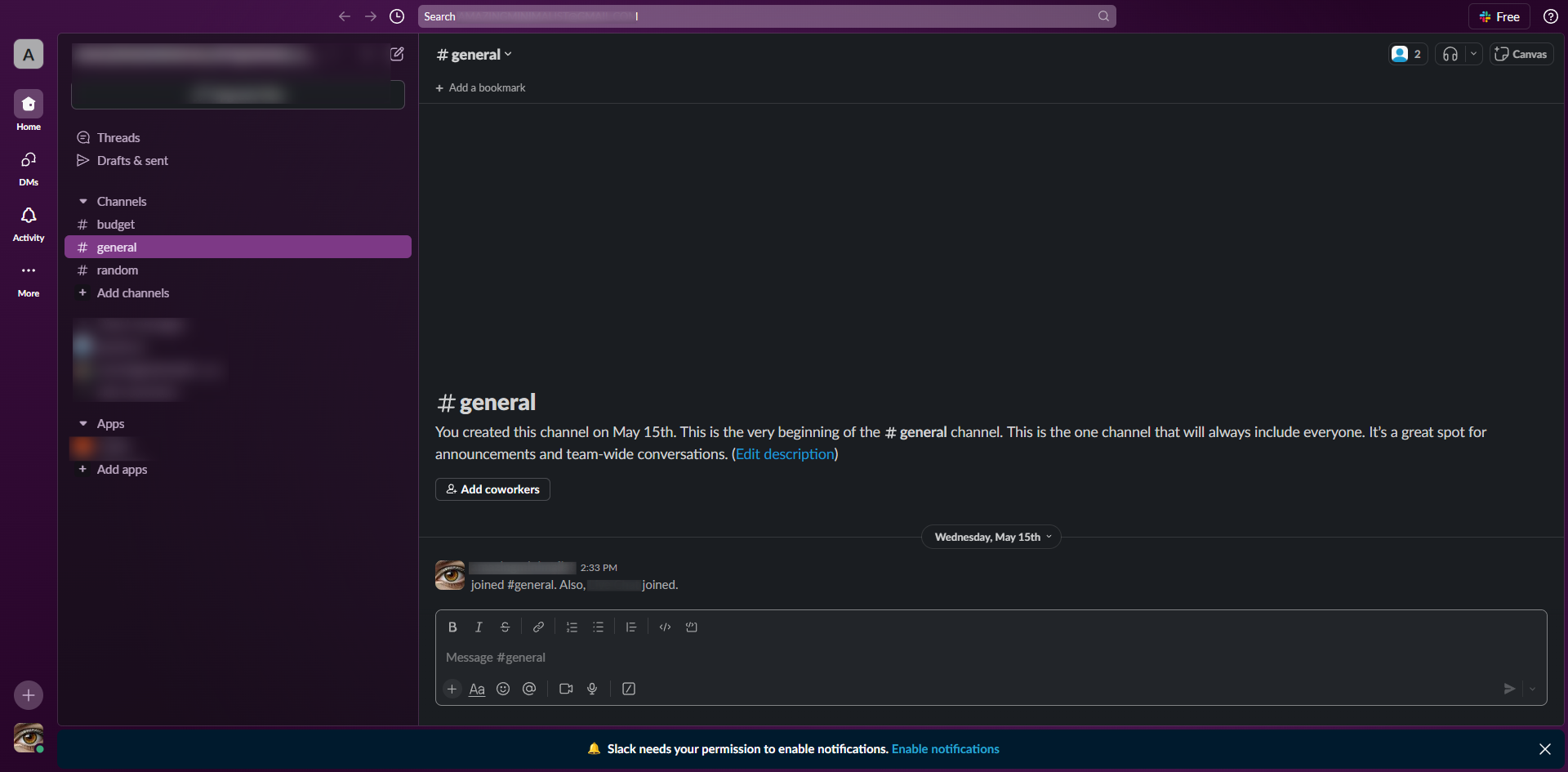1568x772 pixels.
Task: Click Add apps
Action: 238,470
